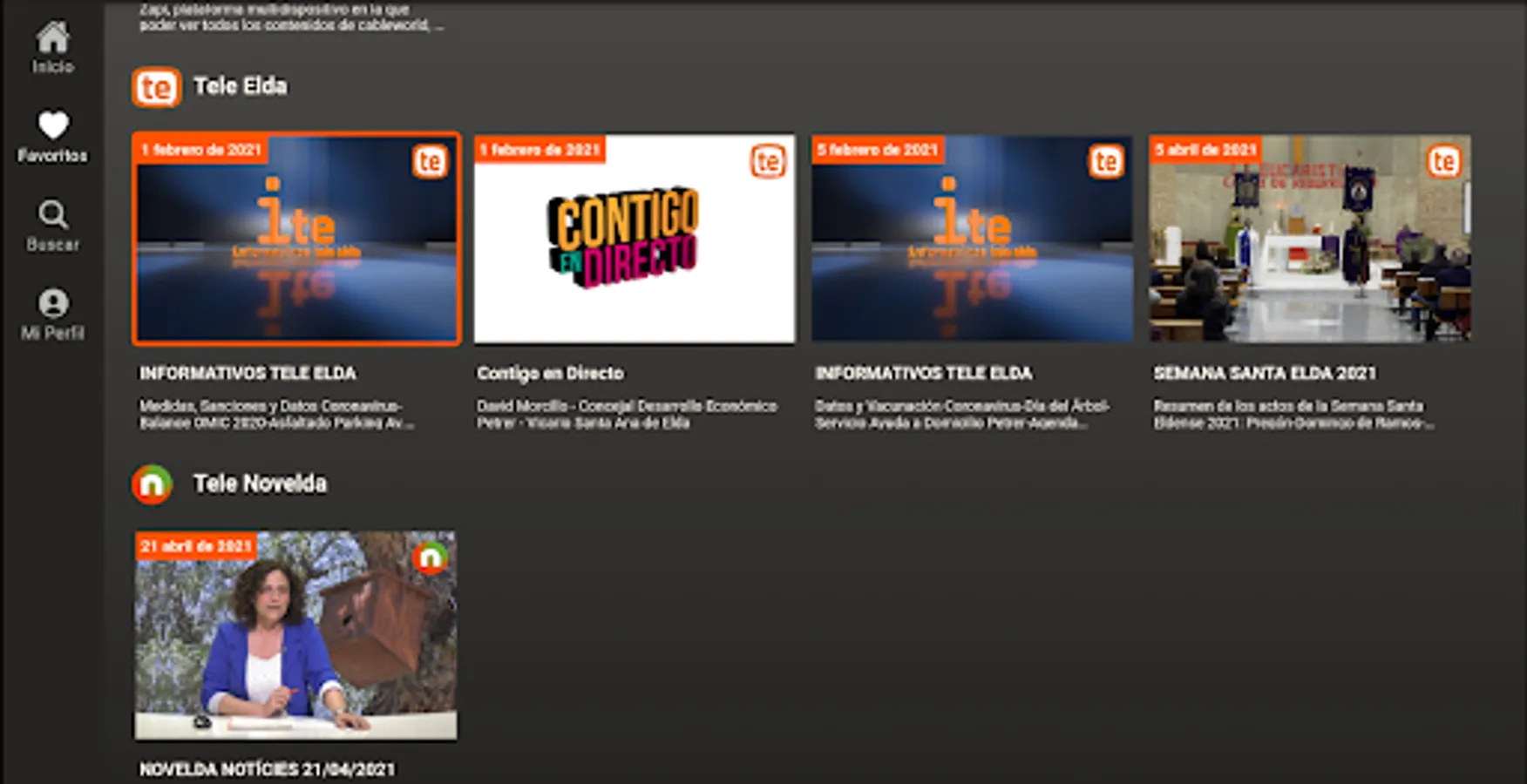Viewport: 1527px width, 784px height.
Task: Click INFORMATIVOS TELE ELDA title under 1 febrero highlighted video
Action: click(x=248, y=373)
